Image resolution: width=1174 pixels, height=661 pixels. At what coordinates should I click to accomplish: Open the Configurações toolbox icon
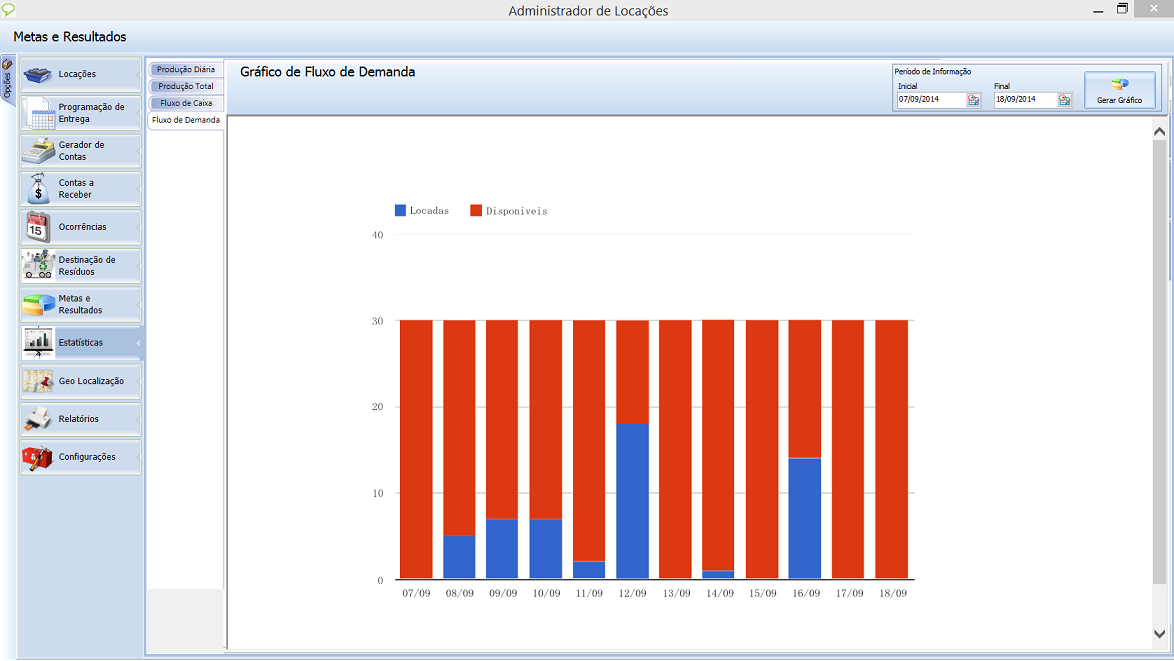coord(38,457)
